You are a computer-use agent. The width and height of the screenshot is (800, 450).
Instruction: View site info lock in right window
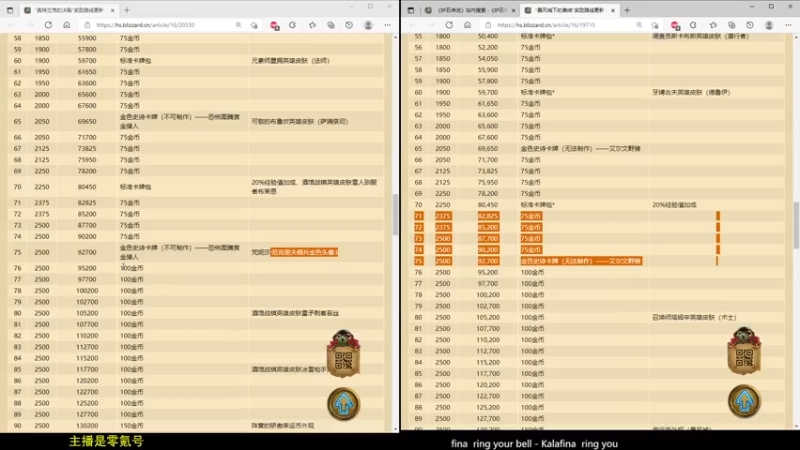click(x=488, y=25)
